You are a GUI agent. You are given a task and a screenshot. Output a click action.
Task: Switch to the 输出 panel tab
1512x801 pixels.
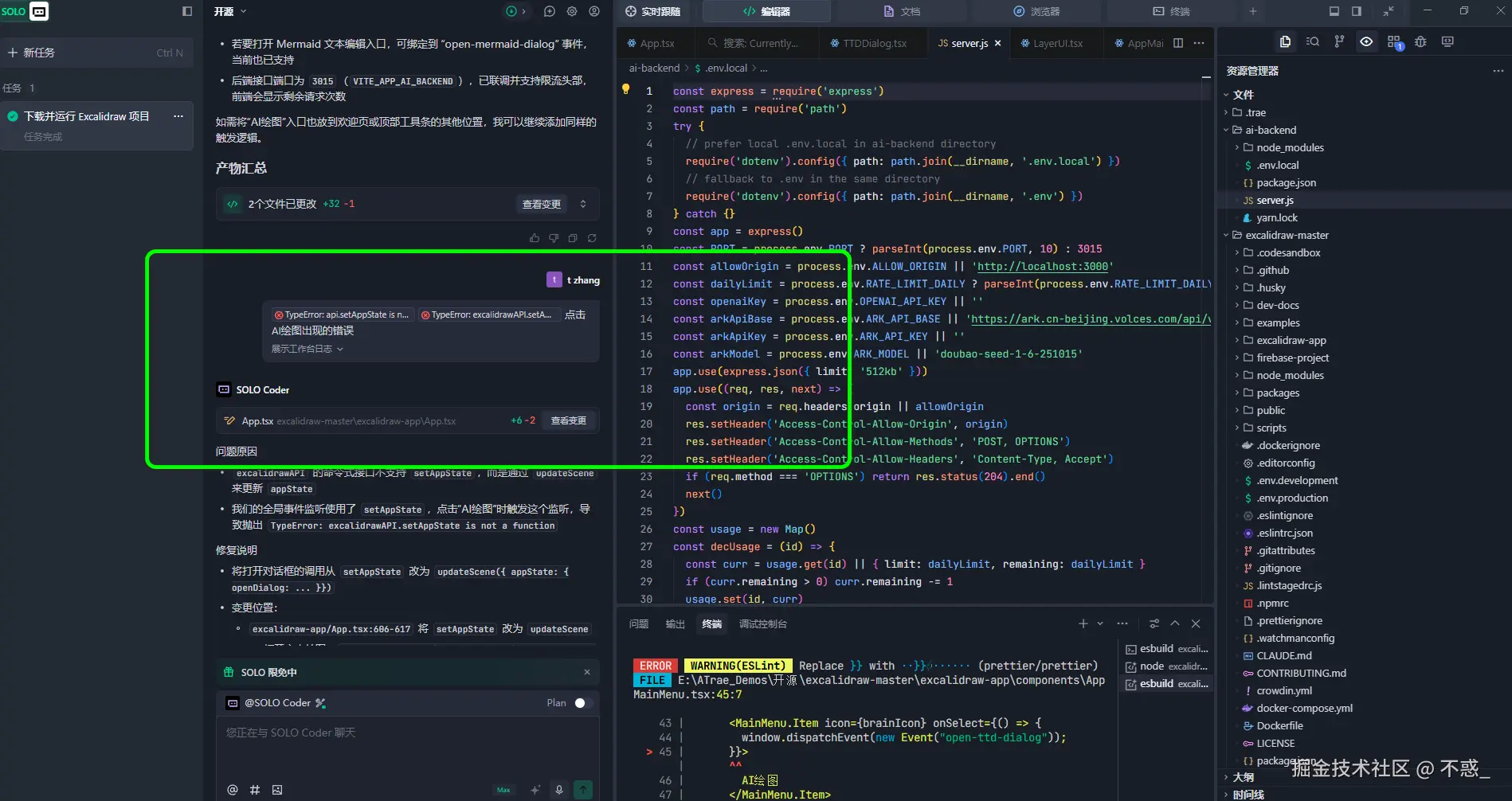pyautogui.click(x=675, y=624)
